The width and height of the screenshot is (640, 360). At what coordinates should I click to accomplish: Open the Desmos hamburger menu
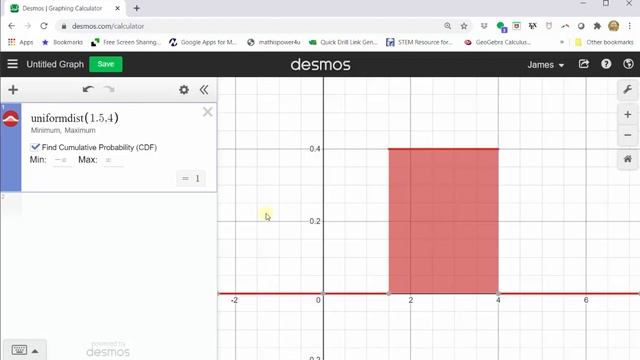[x=13, y=64]
